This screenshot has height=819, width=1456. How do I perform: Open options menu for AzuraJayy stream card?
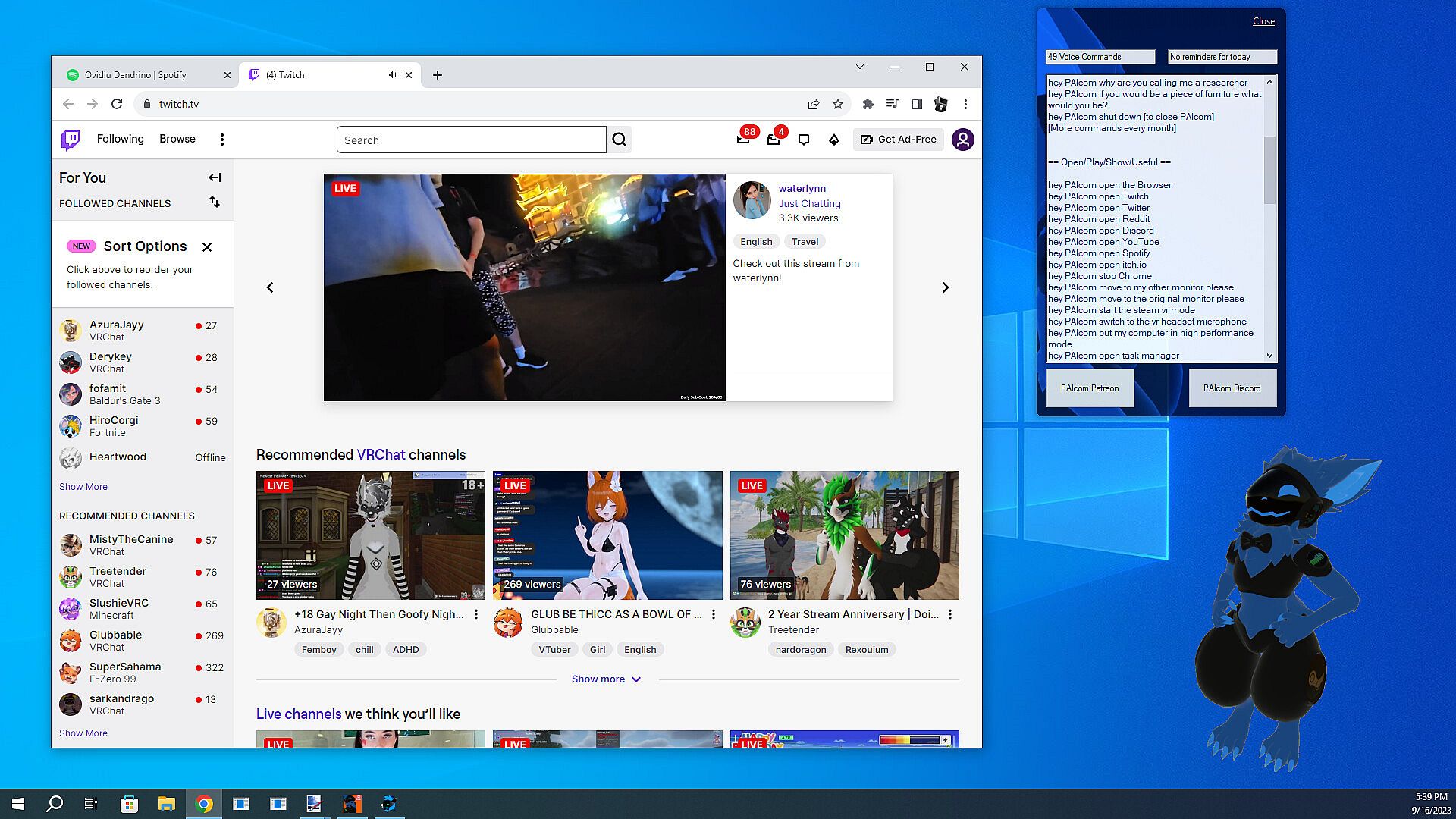click(x=476, y=615)
